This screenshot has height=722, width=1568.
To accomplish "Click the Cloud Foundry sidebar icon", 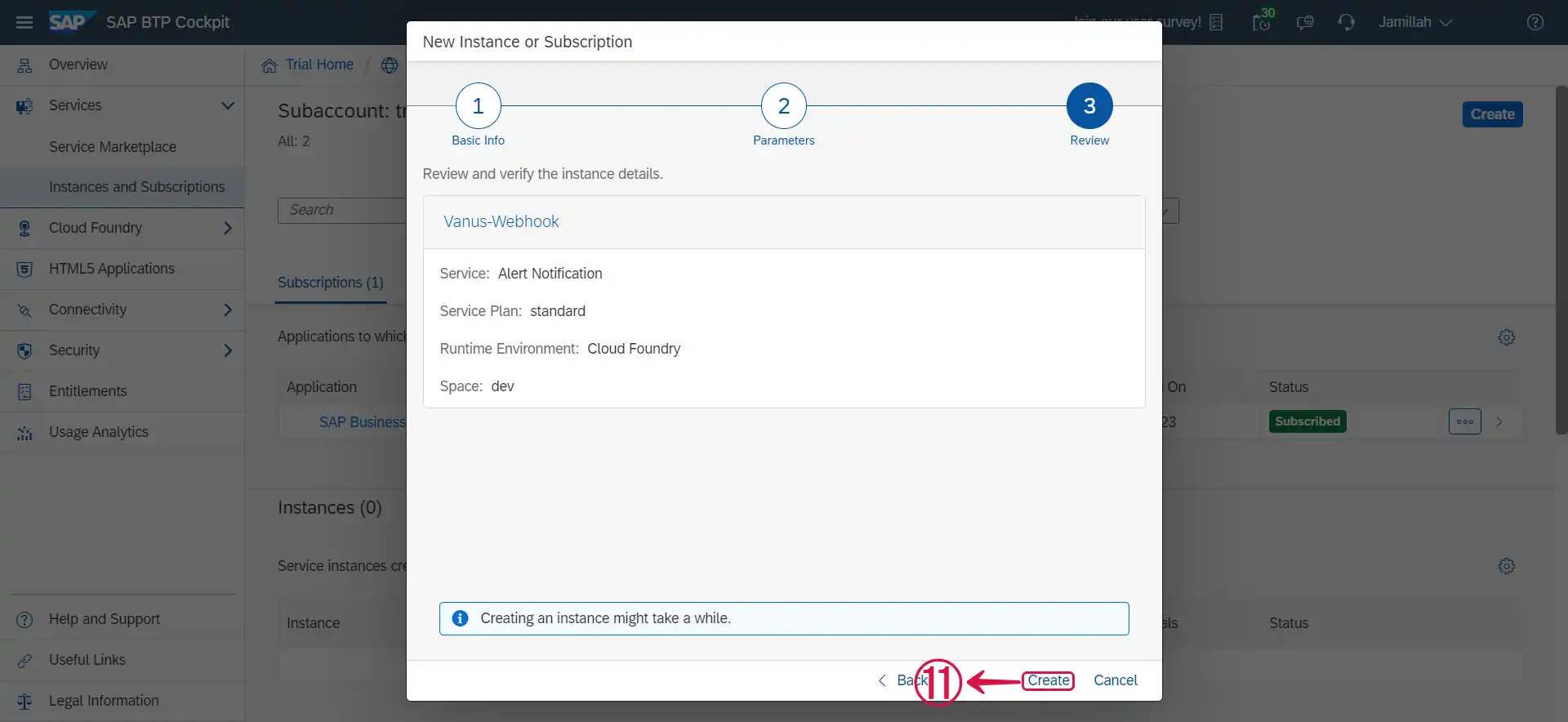I will click(x=24, y=228).
